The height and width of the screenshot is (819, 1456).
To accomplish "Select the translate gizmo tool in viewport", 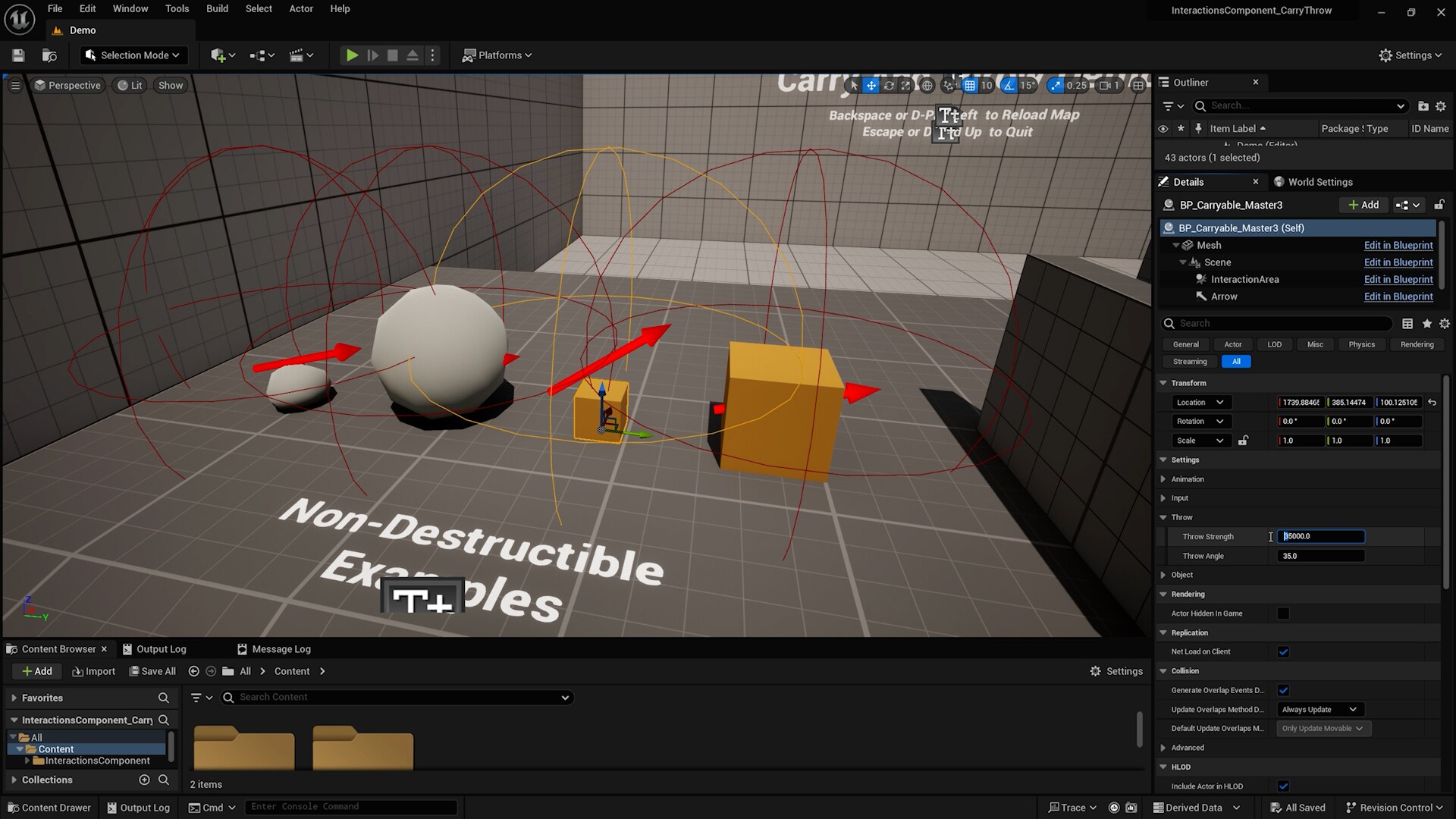I will pyautogui.click(x=871, y=86).
